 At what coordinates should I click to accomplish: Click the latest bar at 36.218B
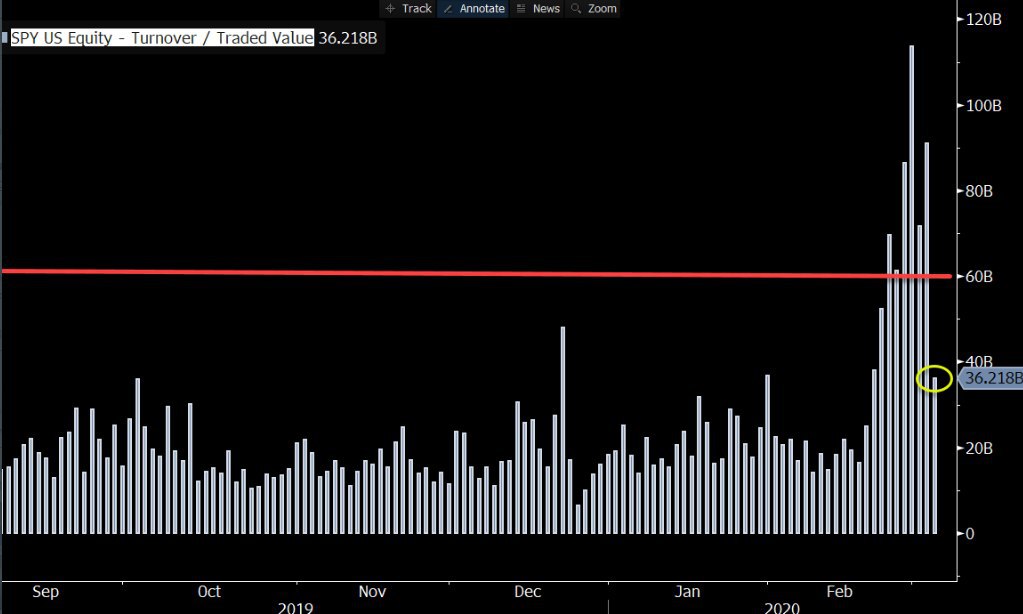(934, 455)
